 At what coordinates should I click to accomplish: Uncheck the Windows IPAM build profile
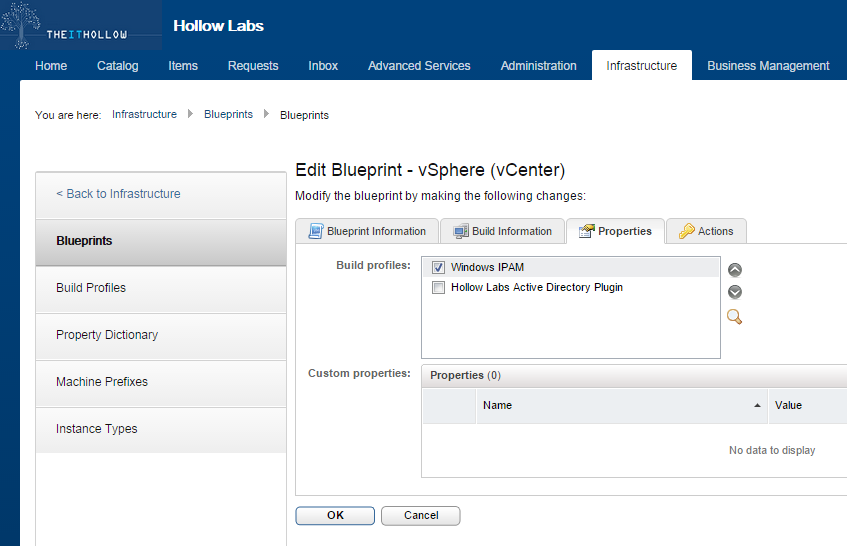point(438,268)
